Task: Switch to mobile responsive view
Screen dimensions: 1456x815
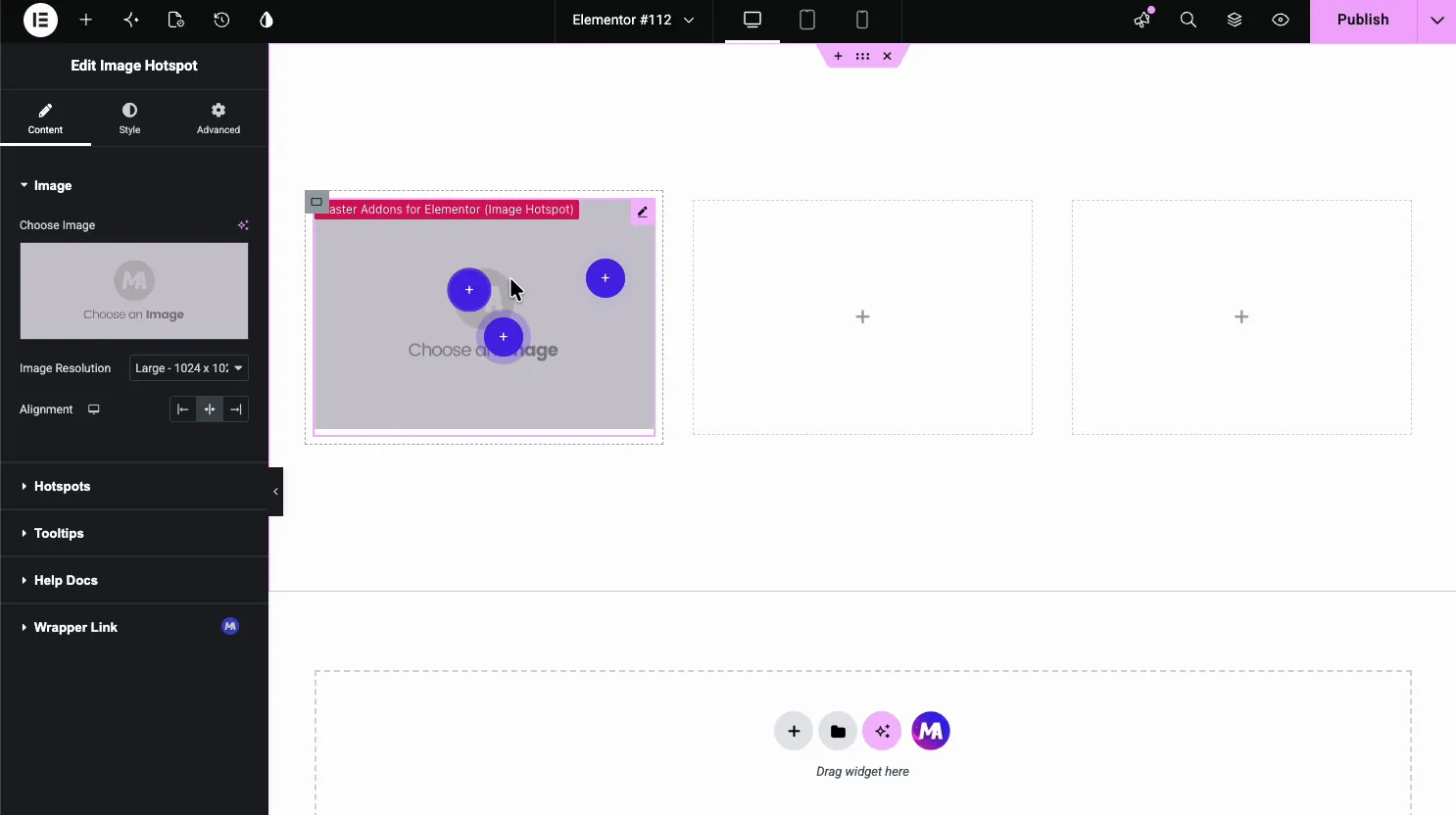Action: 862,20
